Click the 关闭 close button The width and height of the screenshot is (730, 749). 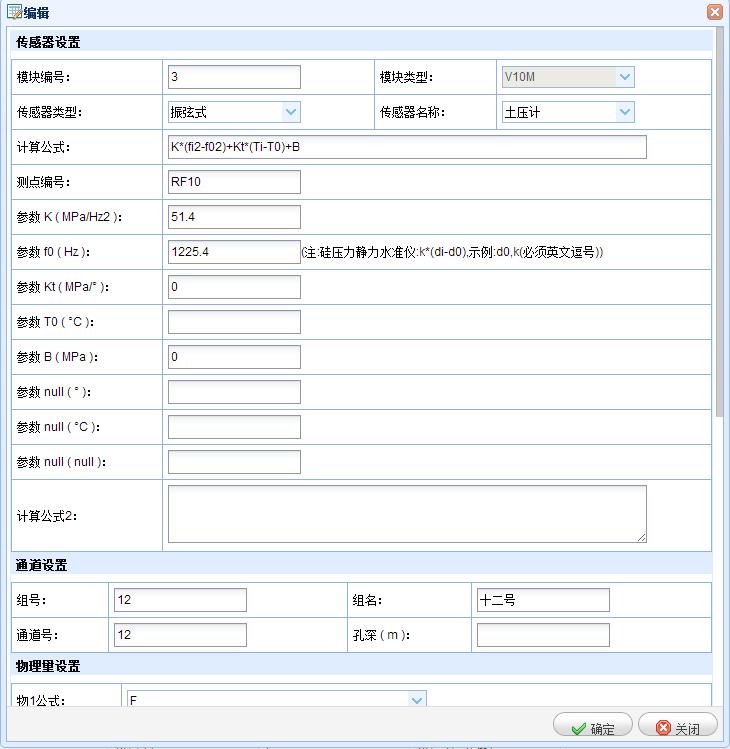[677, 728]
